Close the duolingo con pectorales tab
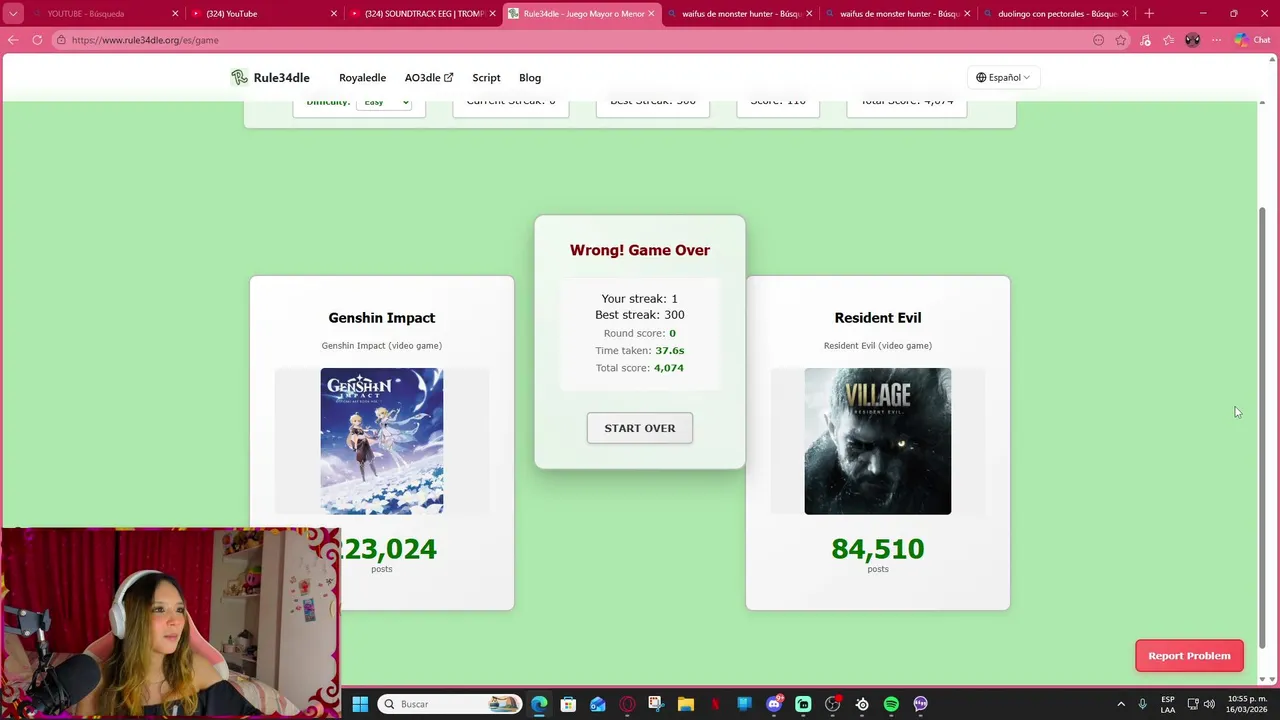 point(1125,14)
